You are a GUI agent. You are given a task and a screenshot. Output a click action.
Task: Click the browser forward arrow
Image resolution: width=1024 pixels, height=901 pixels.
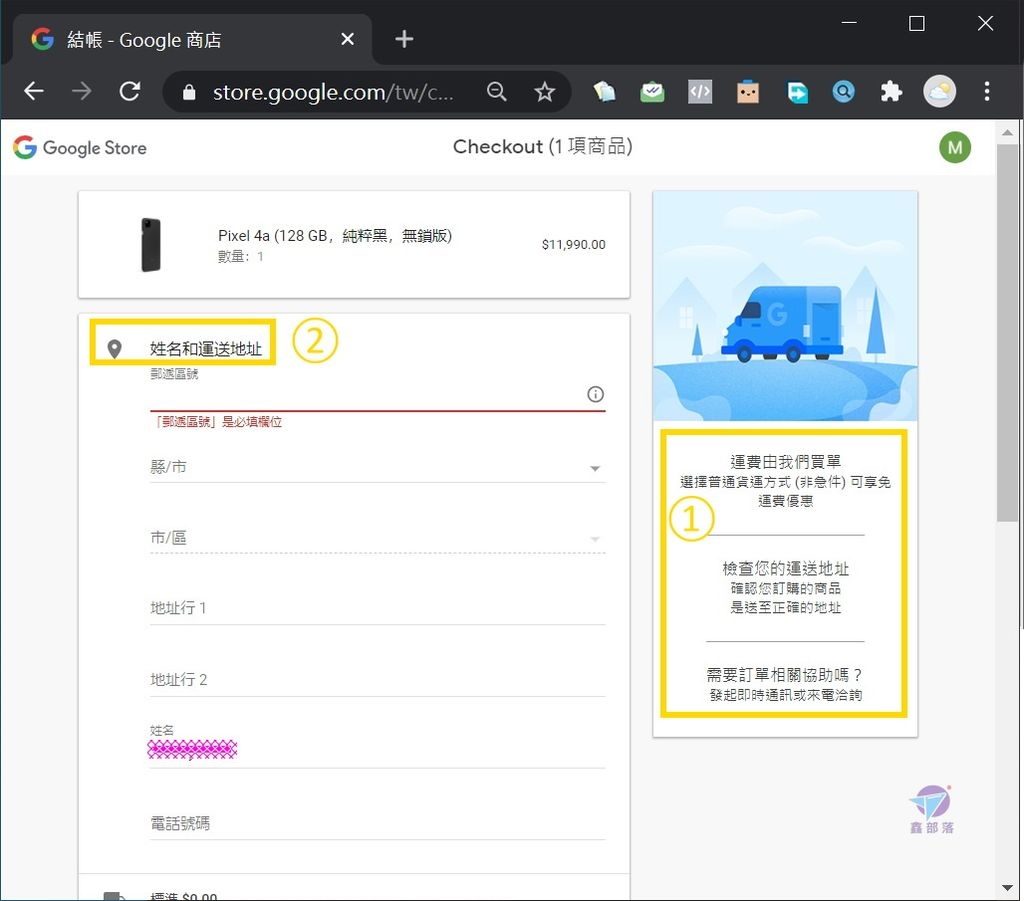(82, 91)
